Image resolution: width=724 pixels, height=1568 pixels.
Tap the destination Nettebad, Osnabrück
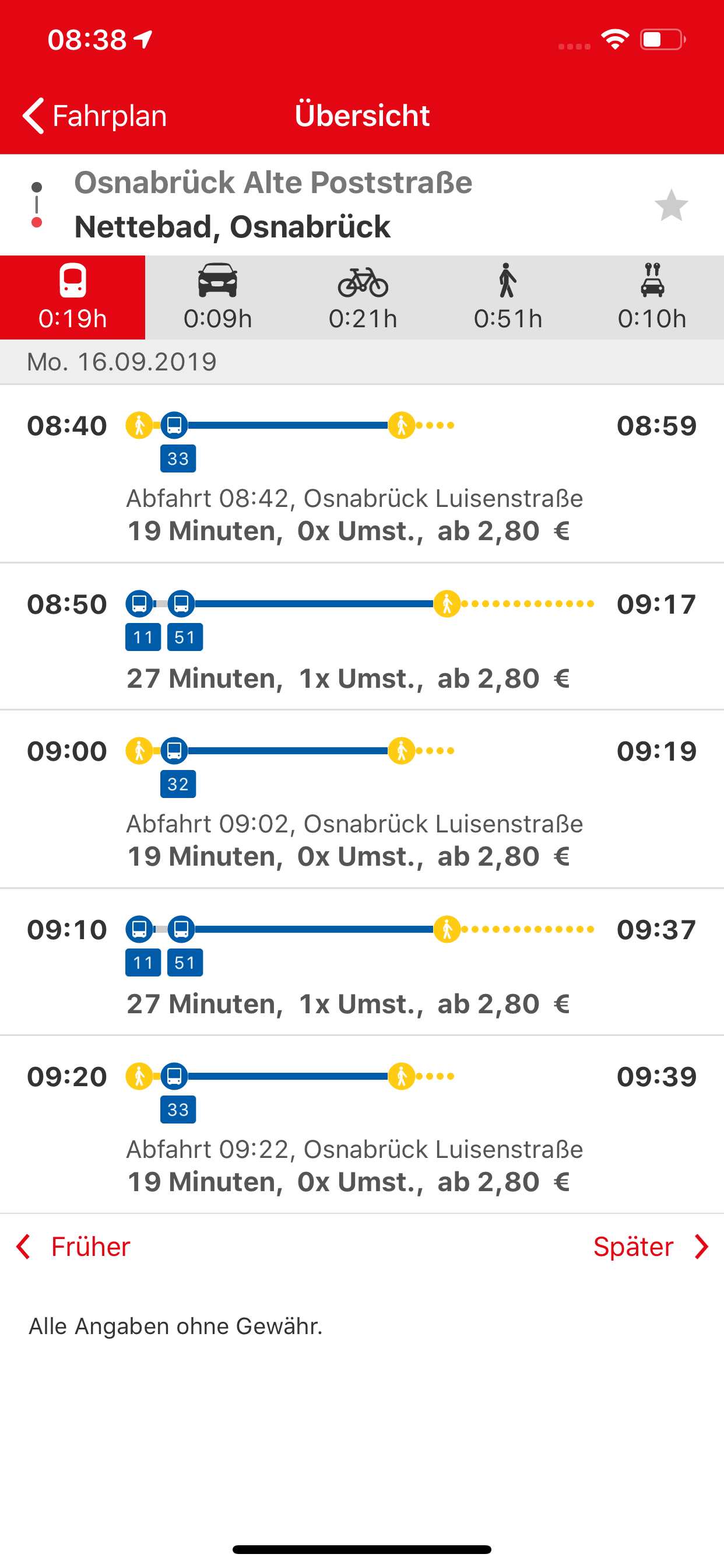pyautogui.click(x=232, y=227)
